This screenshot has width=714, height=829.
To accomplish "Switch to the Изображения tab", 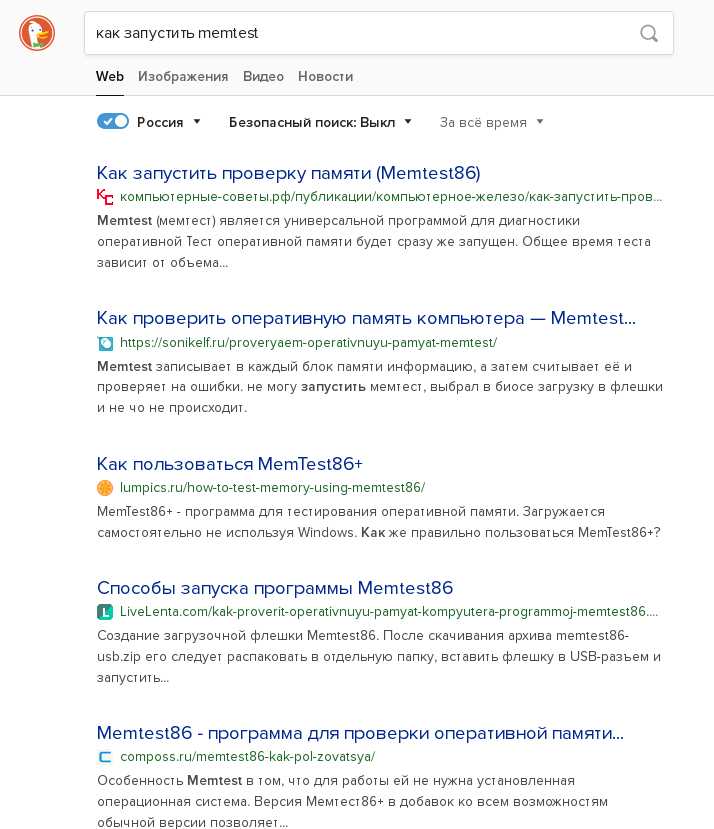I will click(183, 76).
